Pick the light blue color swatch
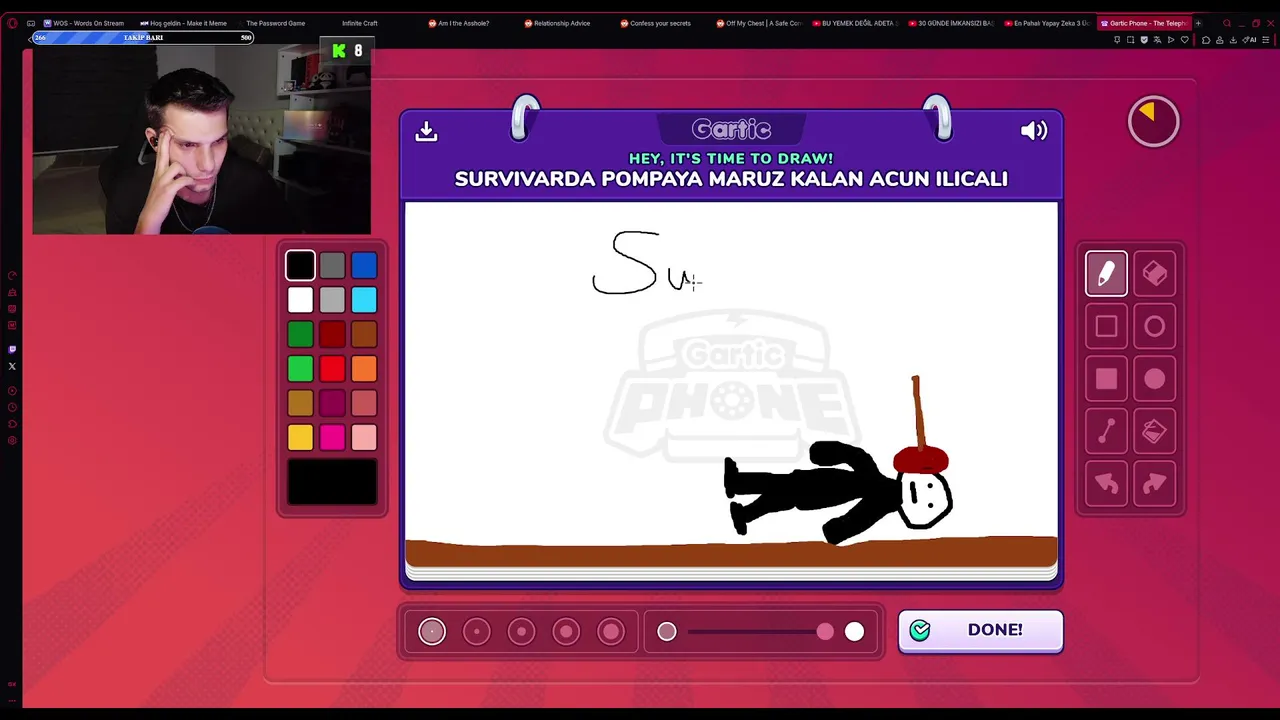The height and width of the screenshot is (720, 1280). click(364, 300)
